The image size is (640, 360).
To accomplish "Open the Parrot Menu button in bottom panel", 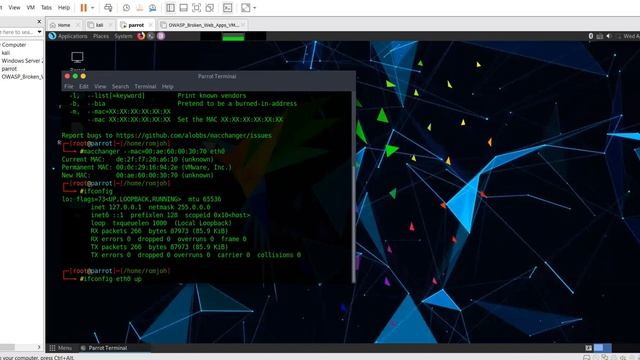I will [x=60, y=348].
